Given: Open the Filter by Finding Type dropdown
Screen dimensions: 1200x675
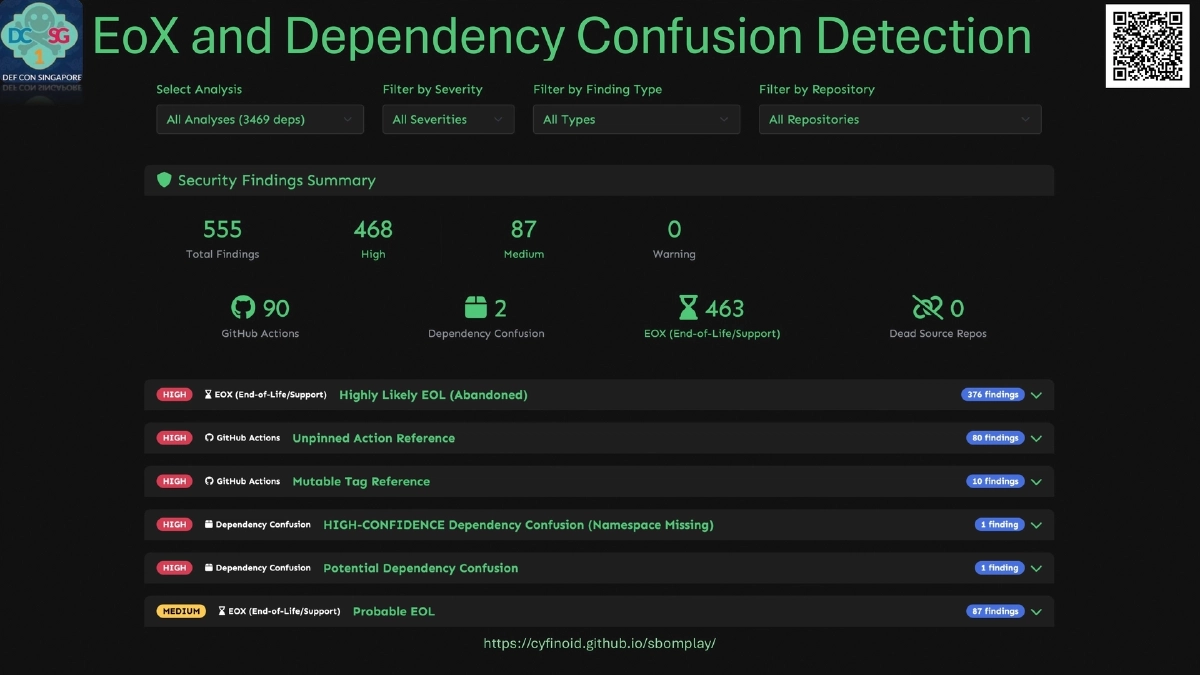Looking at the screenshot, I should (636, 118).
